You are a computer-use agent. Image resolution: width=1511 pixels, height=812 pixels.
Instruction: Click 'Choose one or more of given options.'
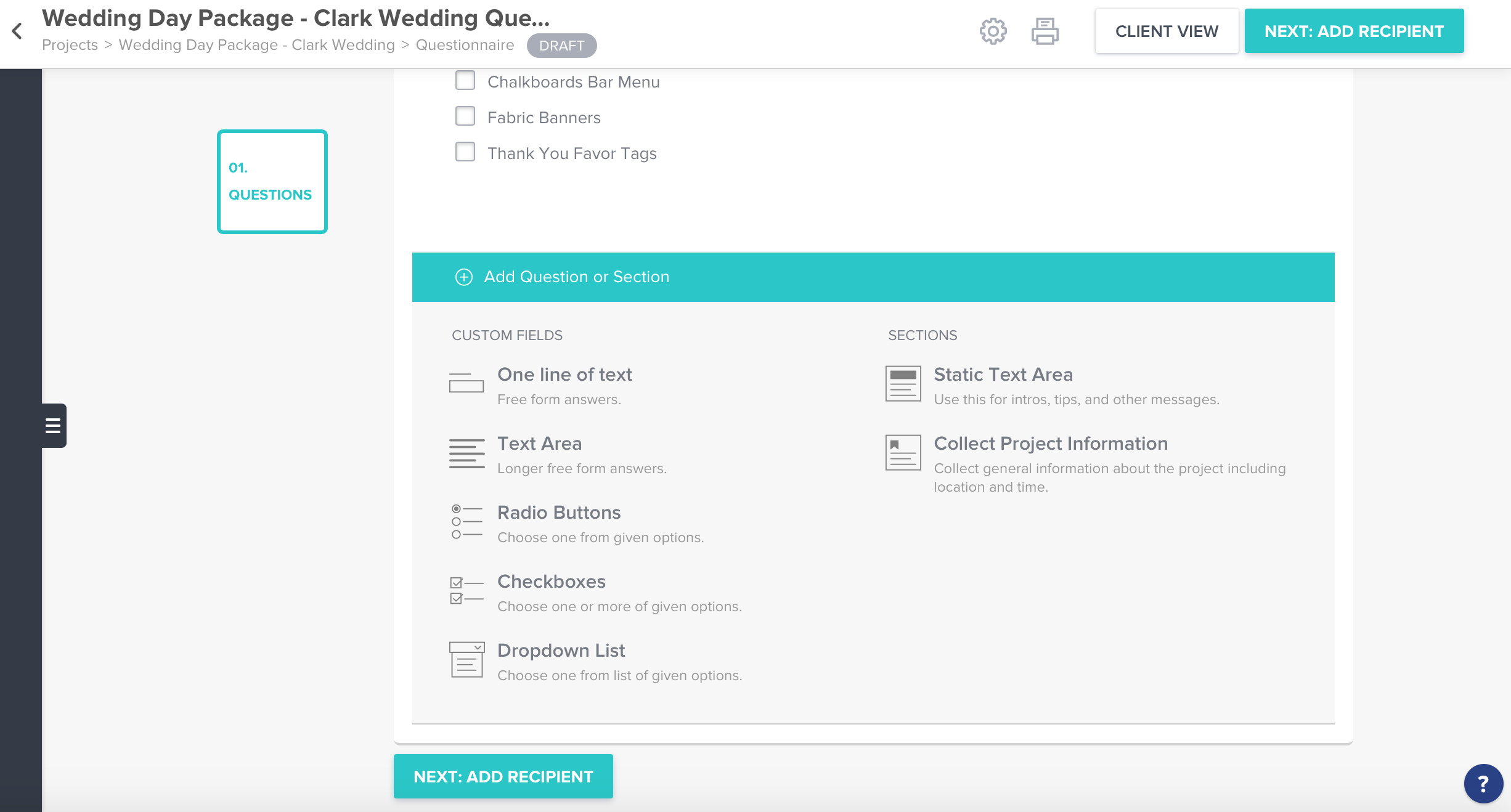click(x=619, y=606)
